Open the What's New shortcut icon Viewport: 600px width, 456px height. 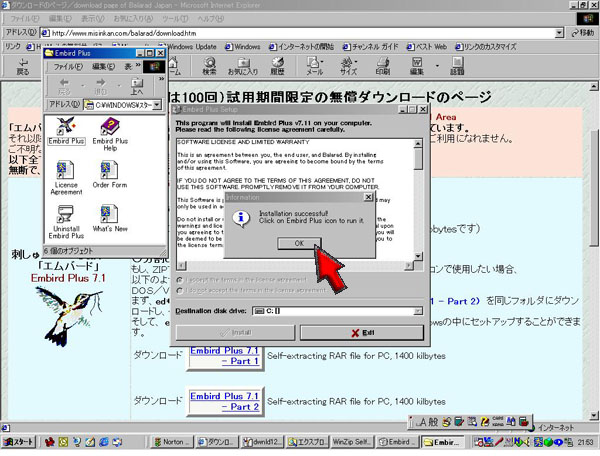pyautogui.click(x=110, y=218)
